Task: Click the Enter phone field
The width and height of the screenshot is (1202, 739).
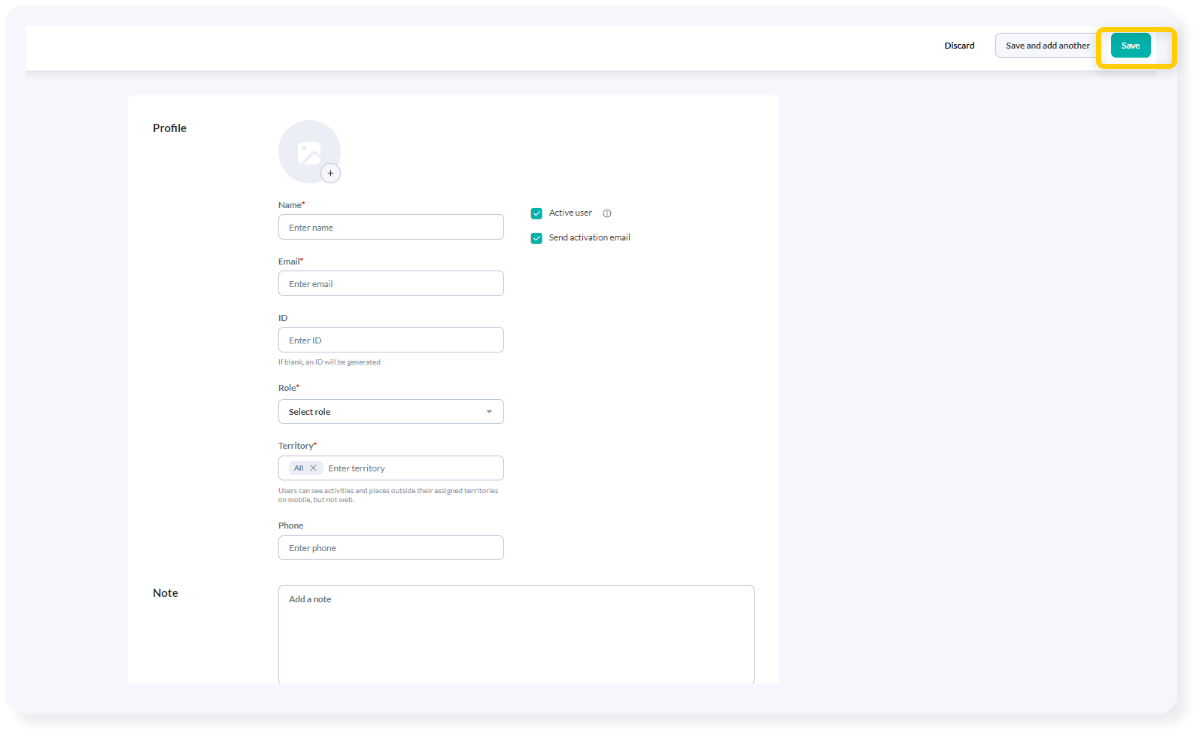Action: click(390, 547)
